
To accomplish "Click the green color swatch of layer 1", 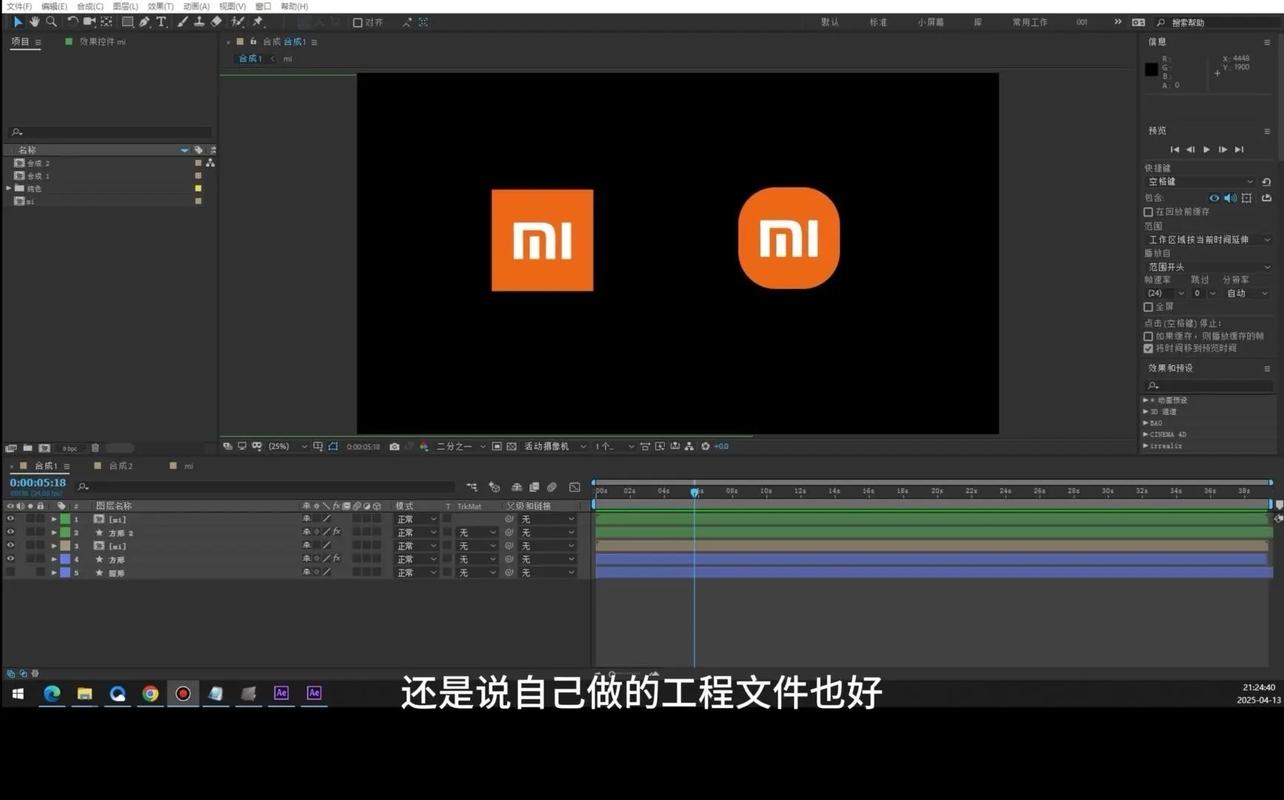I will tap(66, 519).
